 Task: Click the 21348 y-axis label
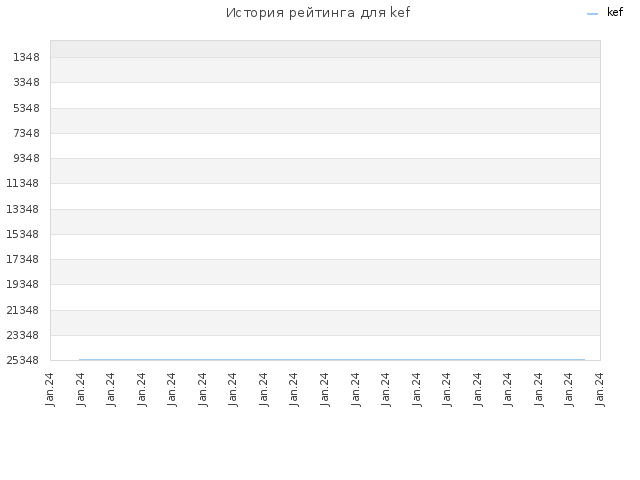click(23, 310)
